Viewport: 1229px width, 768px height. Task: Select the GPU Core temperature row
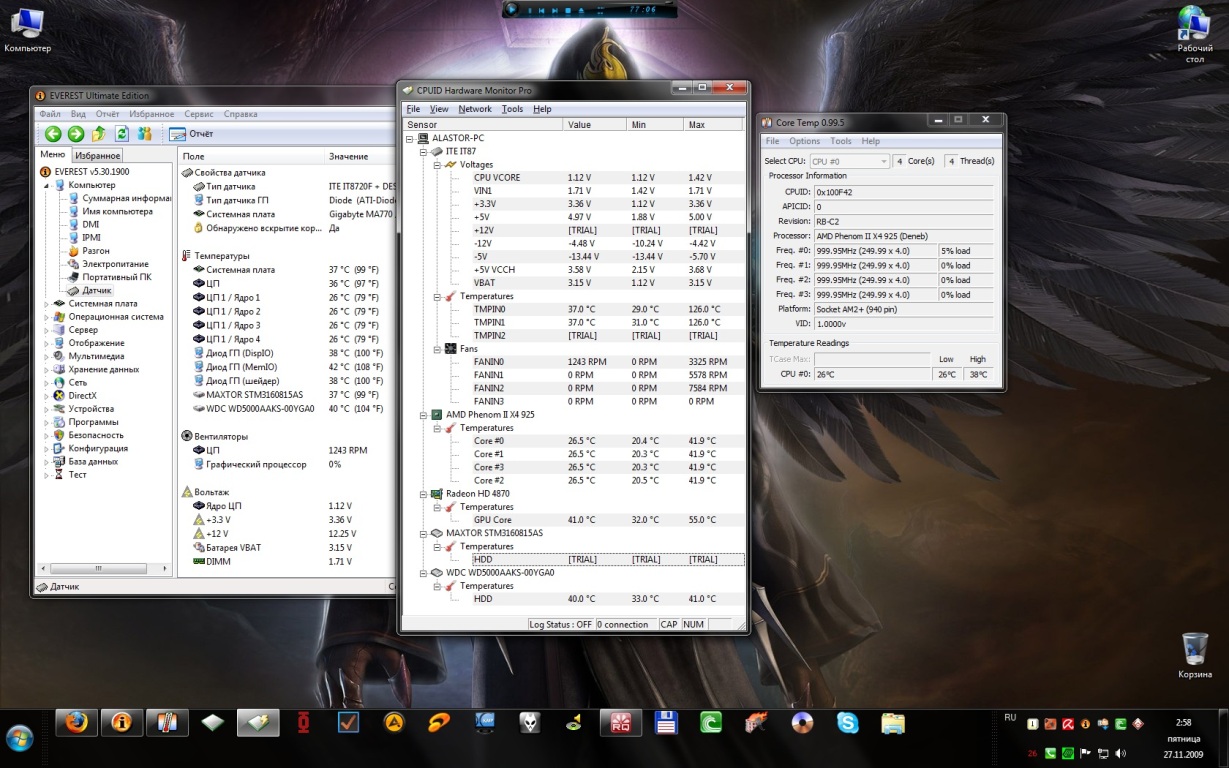[x=607, y=520]
